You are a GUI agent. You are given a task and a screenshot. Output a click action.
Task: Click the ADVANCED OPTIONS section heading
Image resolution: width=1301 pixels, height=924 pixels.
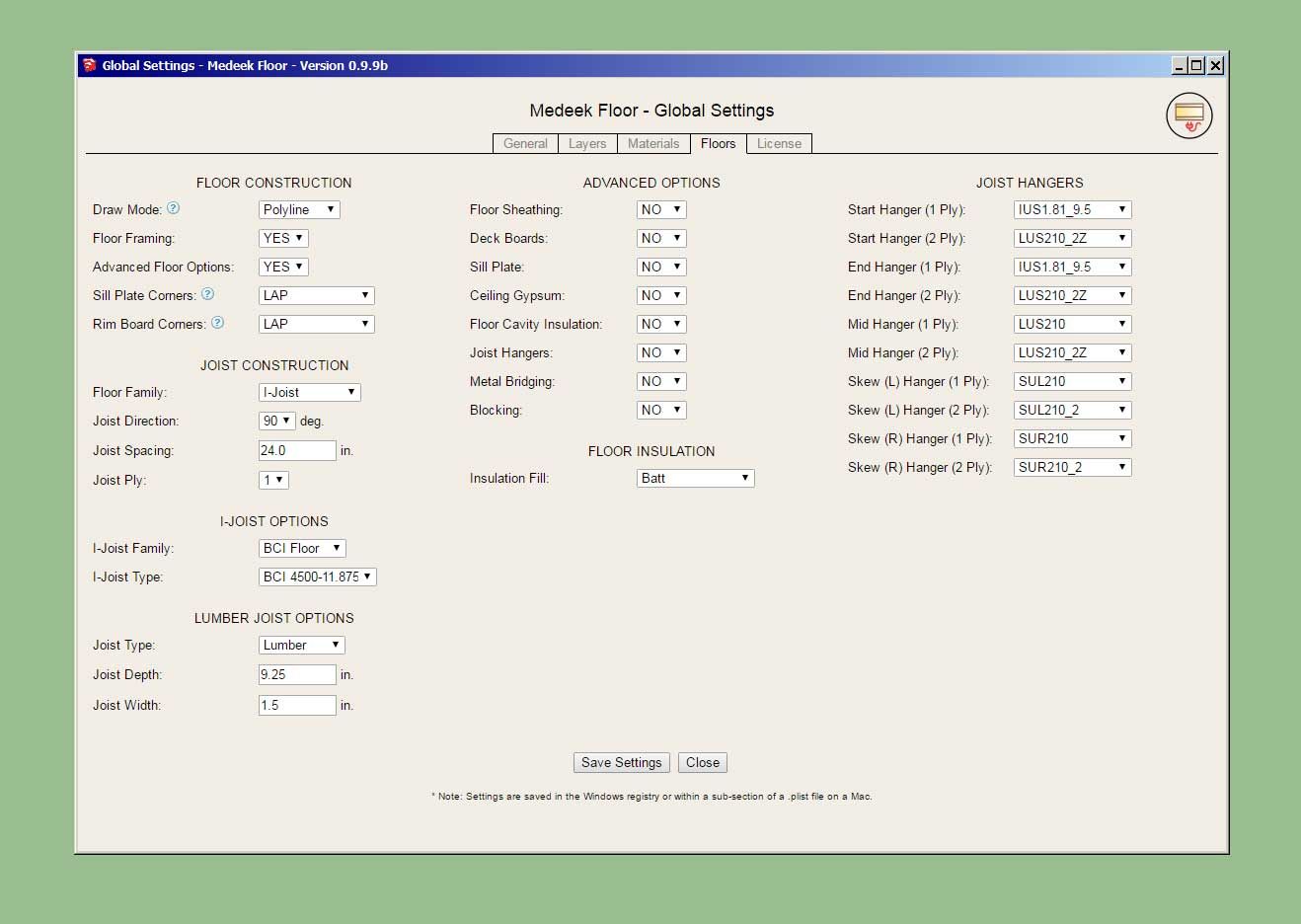point(651,183)
